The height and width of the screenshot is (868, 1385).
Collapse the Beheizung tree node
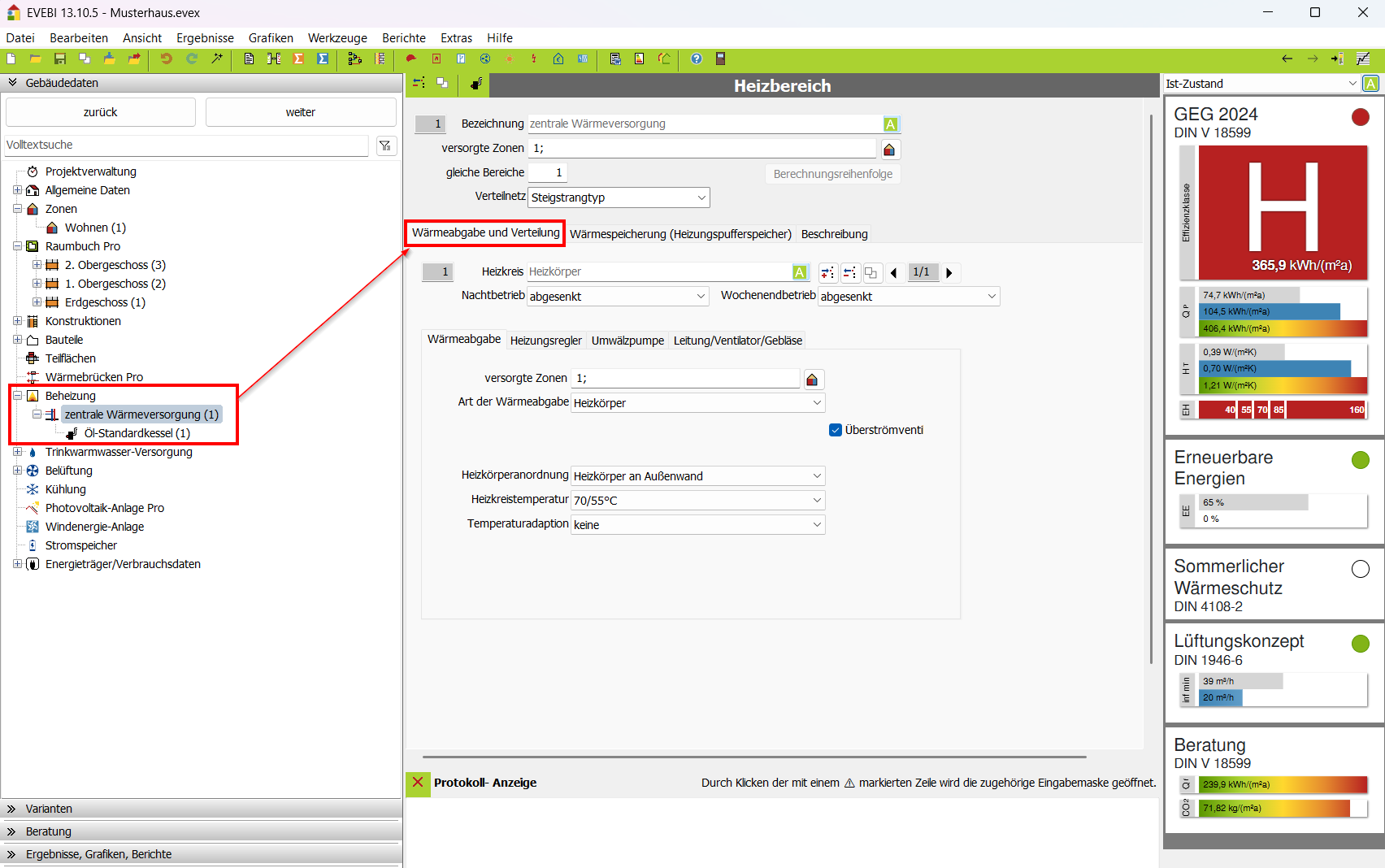17,396
